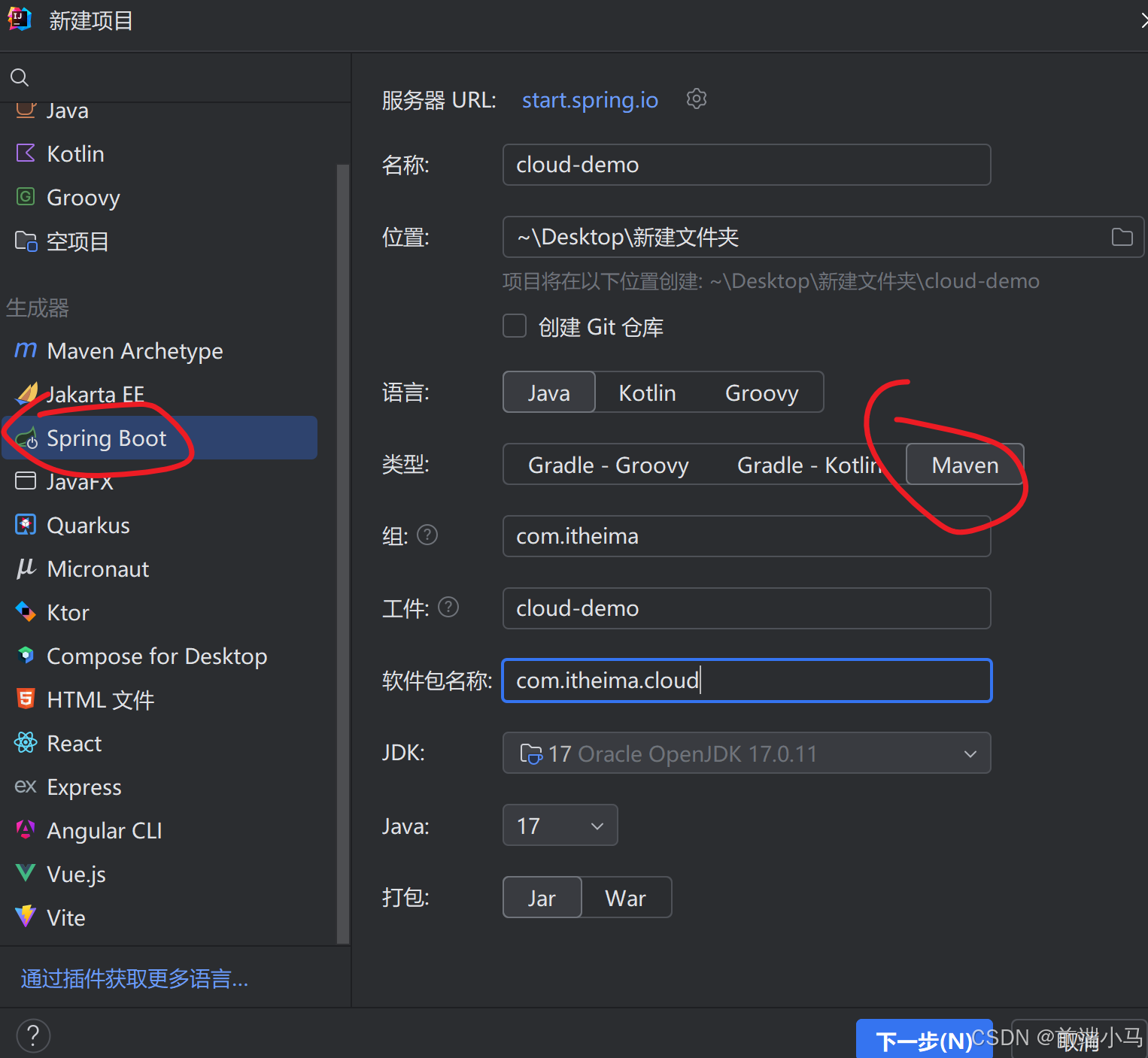The image size is (1148, 1058).
Task: Click the Angular CLI icon
Action: (x=26, y=830)
